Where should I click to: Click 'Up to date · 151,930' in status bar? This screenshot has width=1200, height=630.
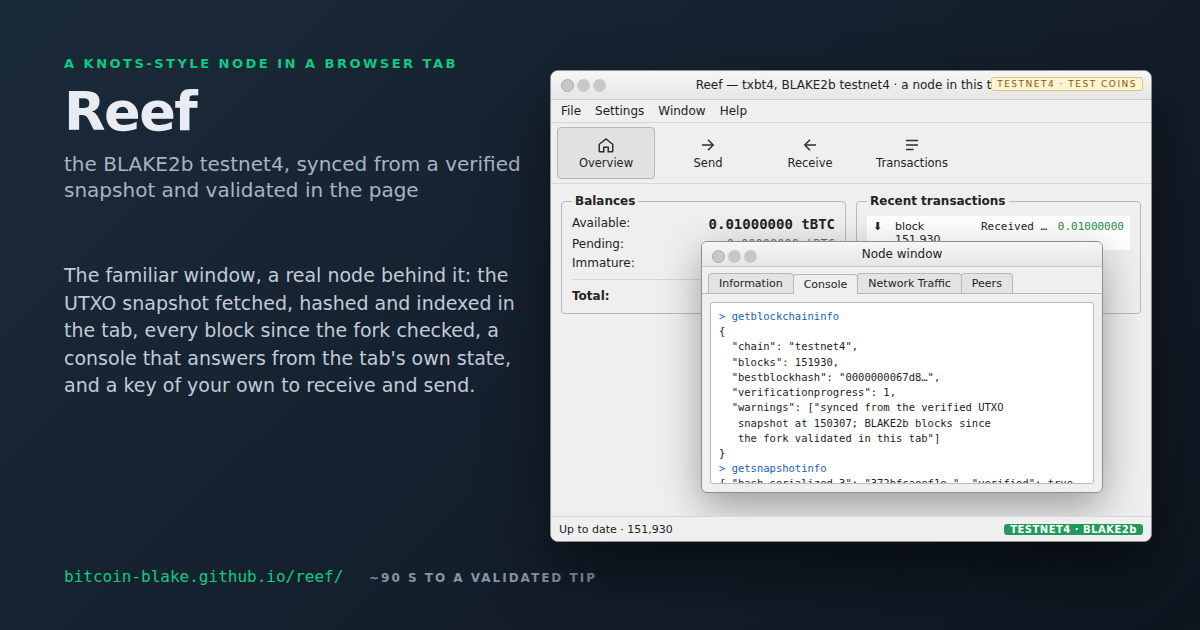pyautogui.click(x=616, y=529)
